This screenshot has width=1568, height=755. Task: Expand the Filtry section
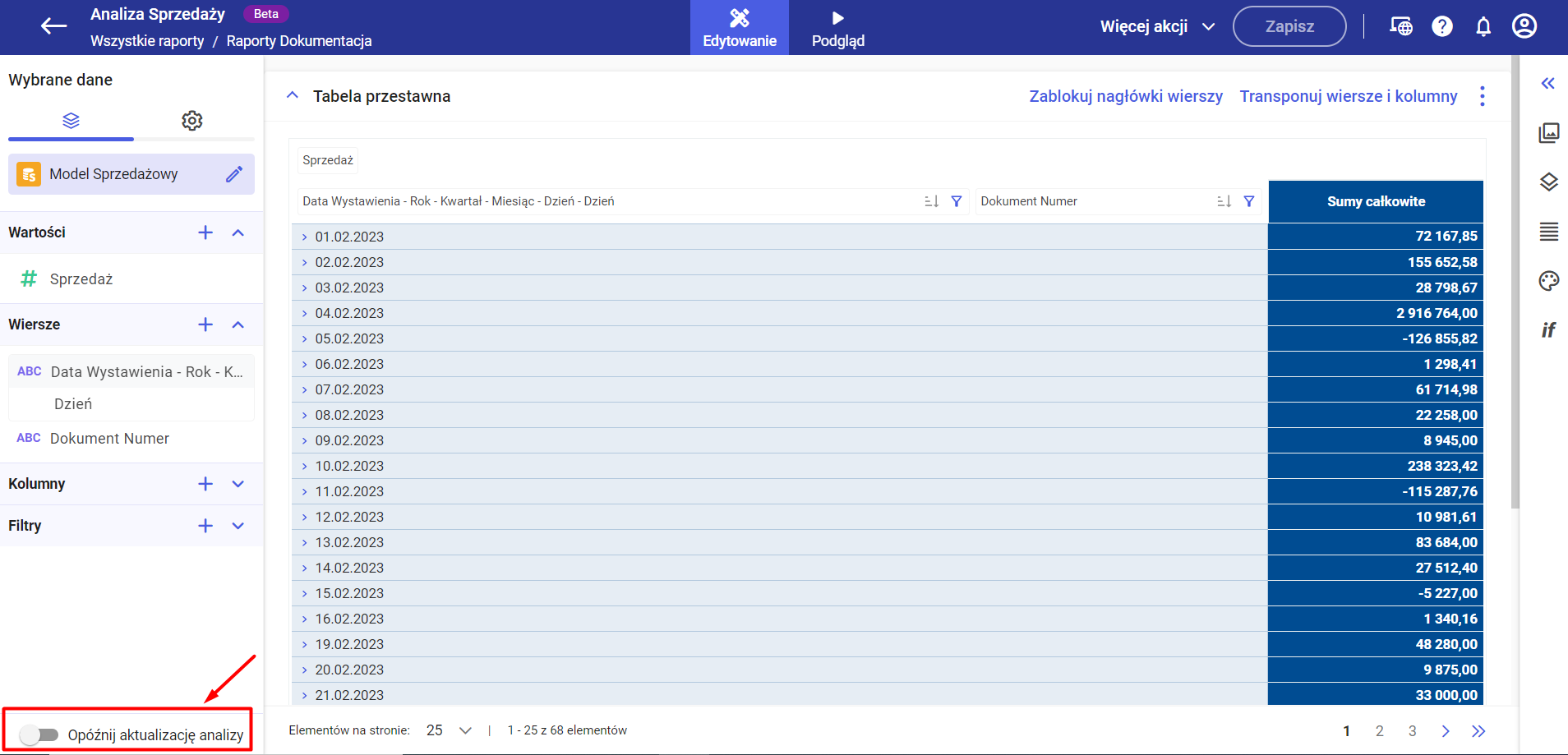[238, 526]
